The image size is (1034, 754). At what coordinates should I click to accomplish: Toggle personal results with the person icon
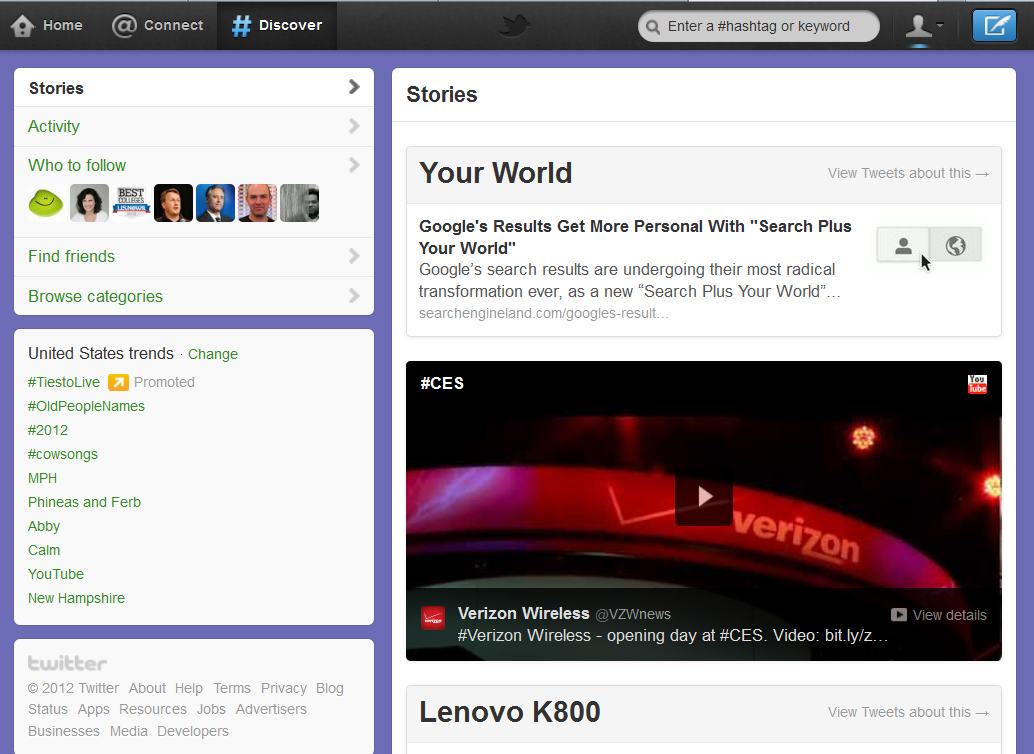(x=903, y=245)
